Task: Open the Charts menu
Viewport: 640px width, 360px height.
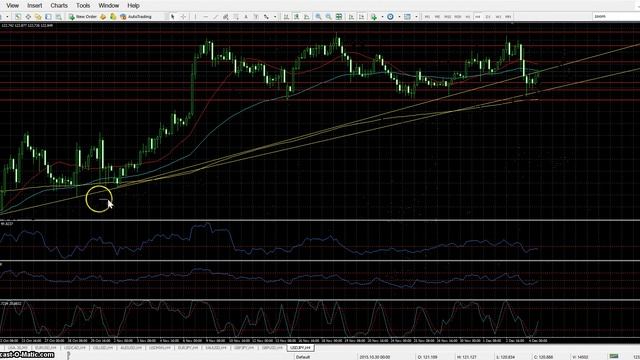Action: tap(59, 6)
